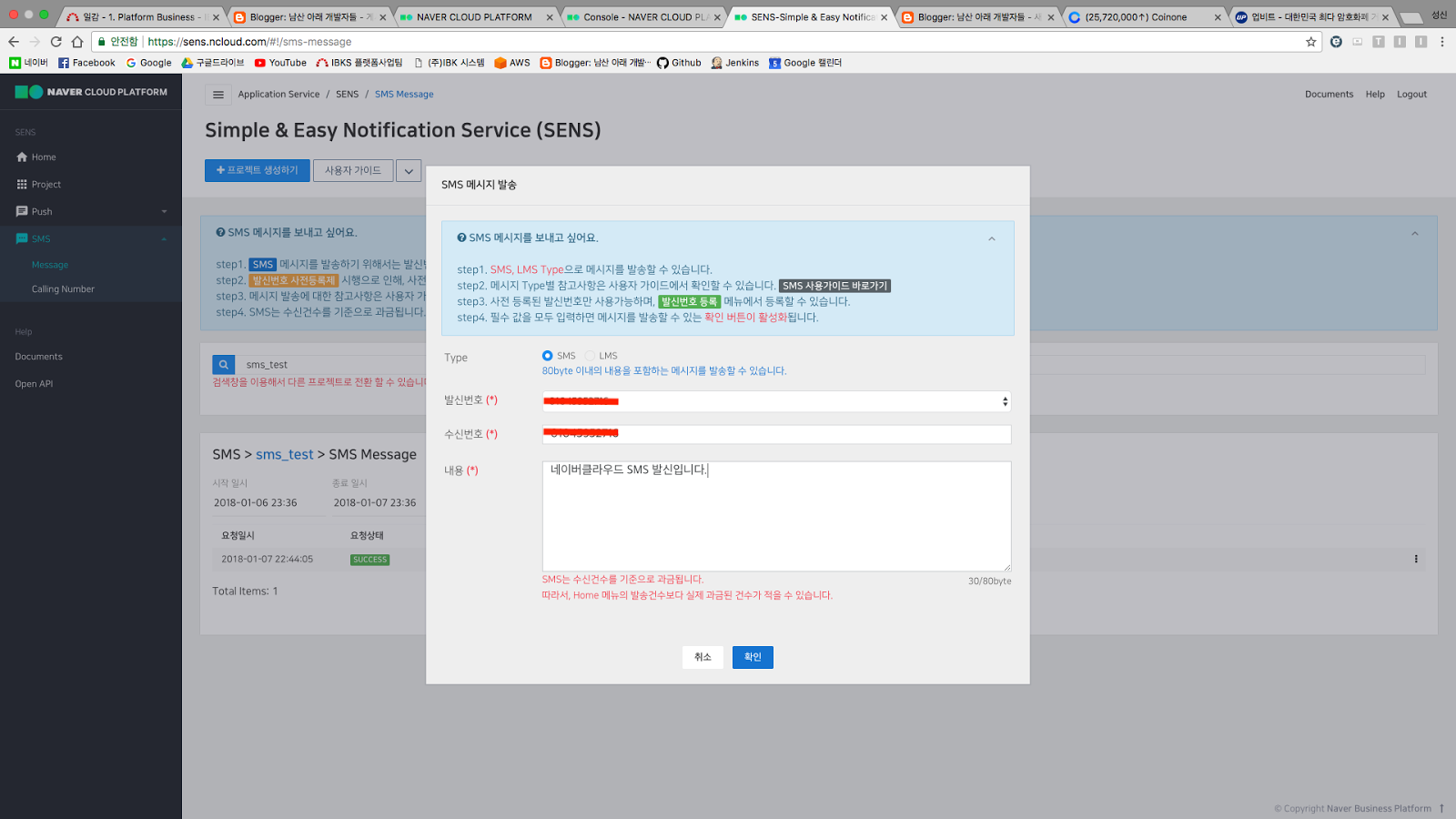Open the AWS bookmark
The image size is (1456, 819).
(511, 63)
